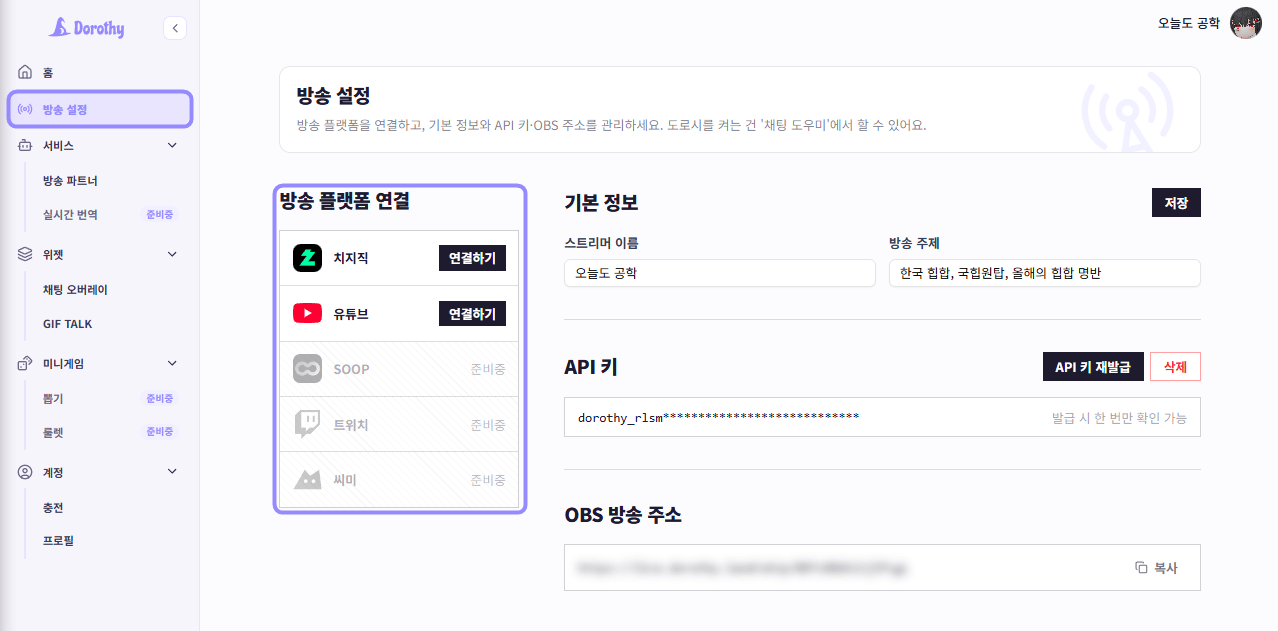Click the red 삭제 button
The image size is (1278, 631).
(x=1175, y=367)
